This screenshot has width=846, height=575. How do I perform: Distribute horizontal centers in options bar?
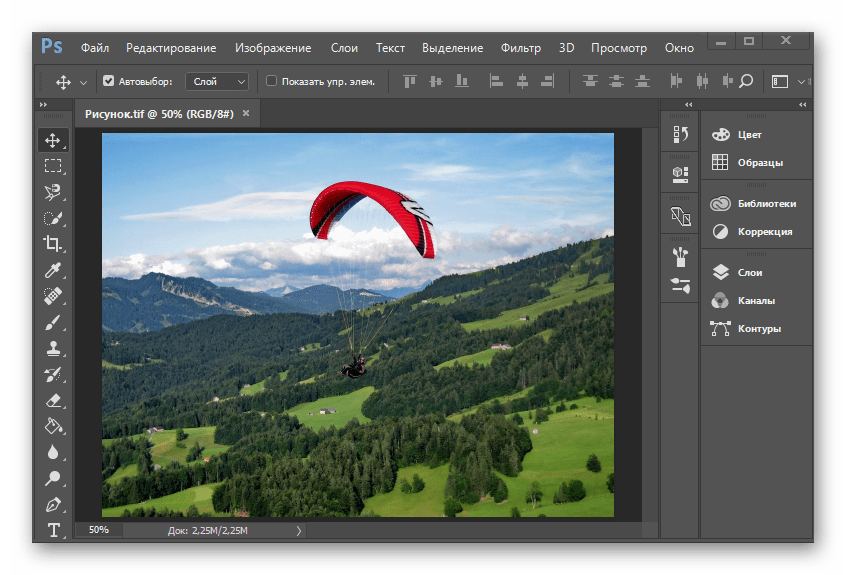point(702,81)
